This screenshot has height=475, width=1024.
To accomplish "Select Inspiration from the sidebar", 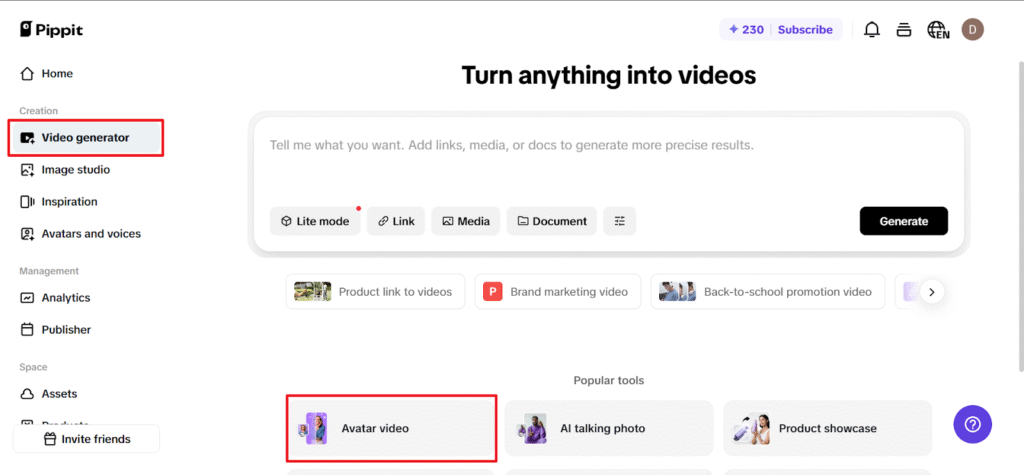I will coord(69,202).
